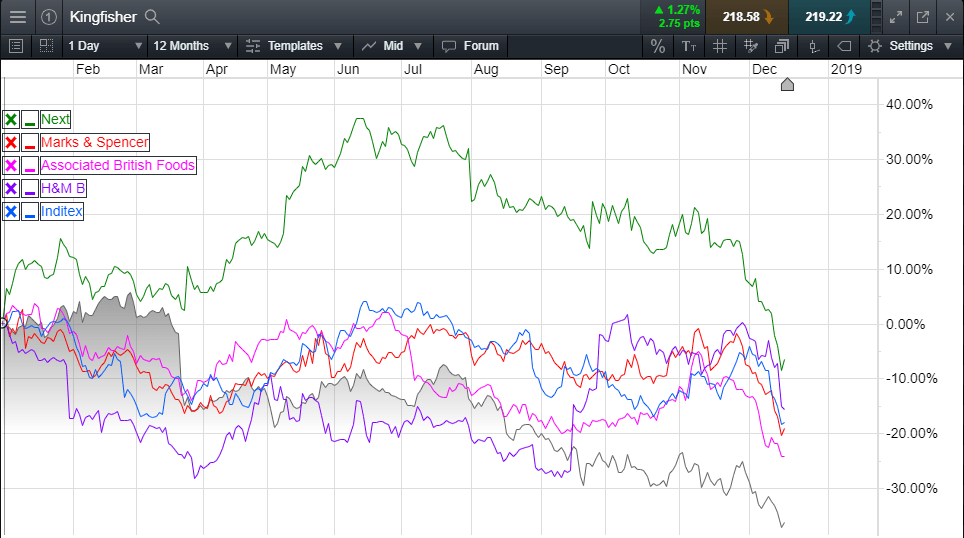Click the -10.00% y-axis label
The width and height of the screenshot is (964, 538).
tap(912, 379)
